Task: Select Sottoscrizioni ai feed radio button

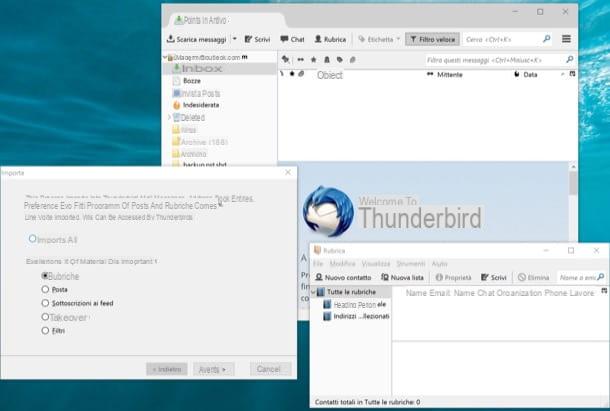Action: click(x=45, y=303)
